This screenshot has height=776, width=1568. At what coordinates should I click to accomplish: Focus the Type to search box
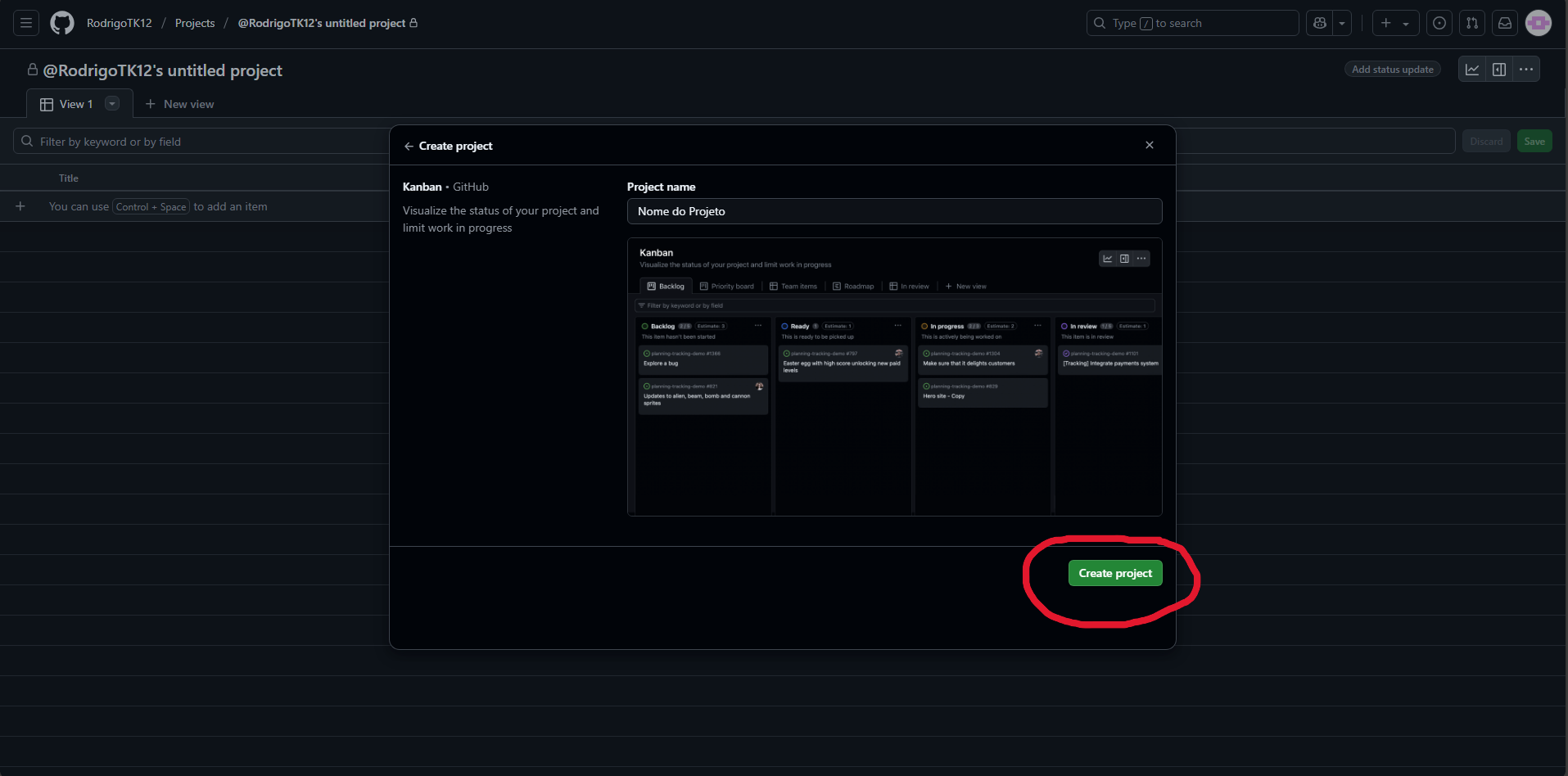(1192, 23)
